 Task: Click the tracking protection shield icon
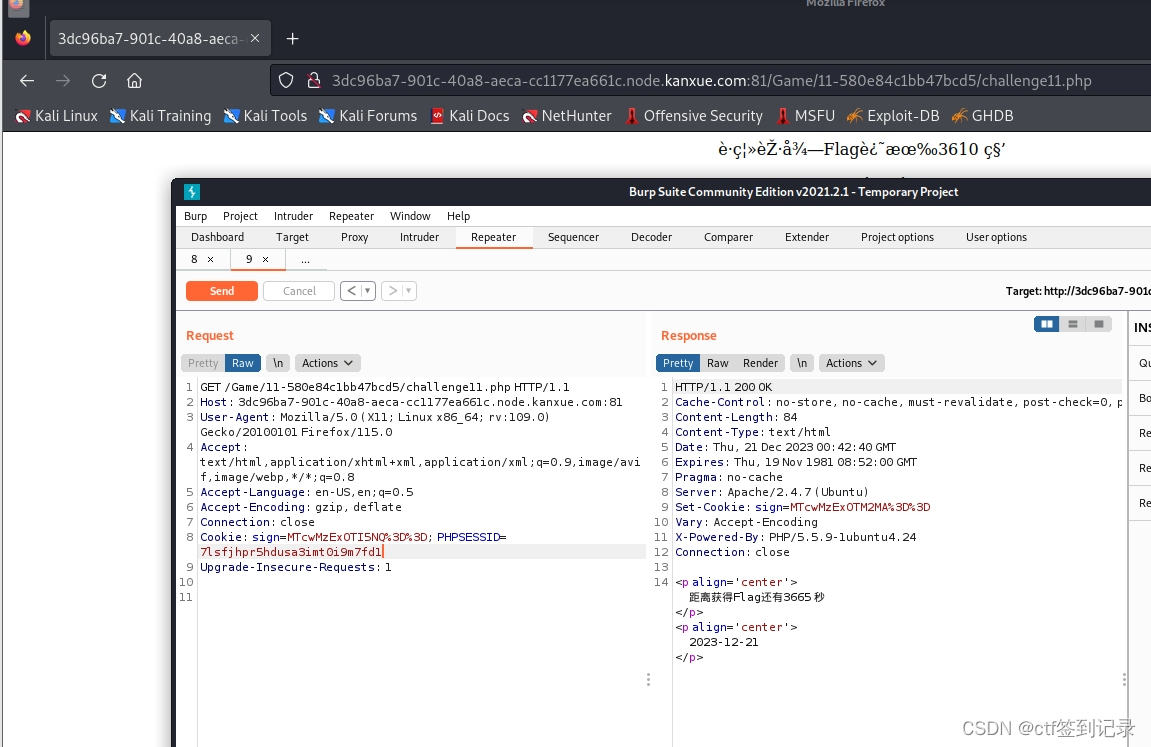286,81
